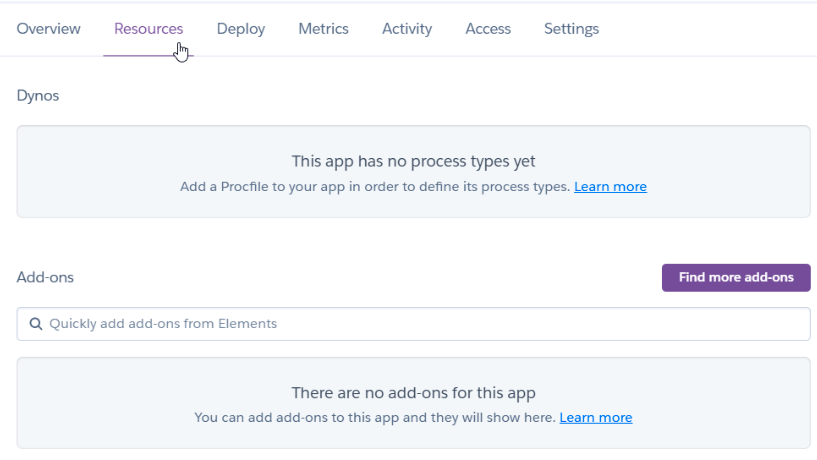Image resolution: width=817 pixels, height=460 pixels.
Task: Click "This app has no process types yet" message
Action: click(x=413, y=161)
